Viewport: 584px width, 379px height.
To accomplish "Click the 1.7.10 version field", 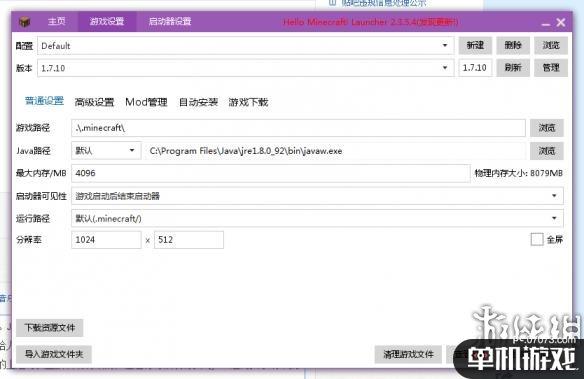I will coord(475,68).
